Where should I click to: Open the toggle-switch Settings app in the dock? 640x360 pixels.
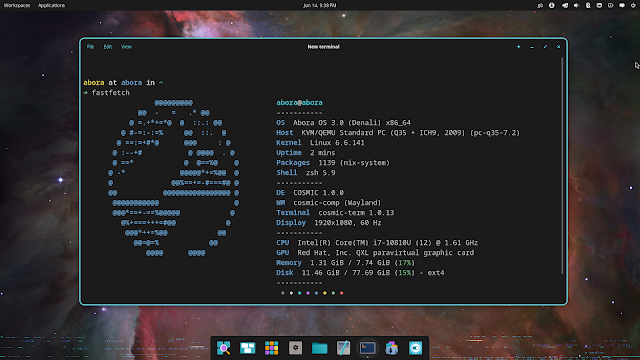pos(416,348)
